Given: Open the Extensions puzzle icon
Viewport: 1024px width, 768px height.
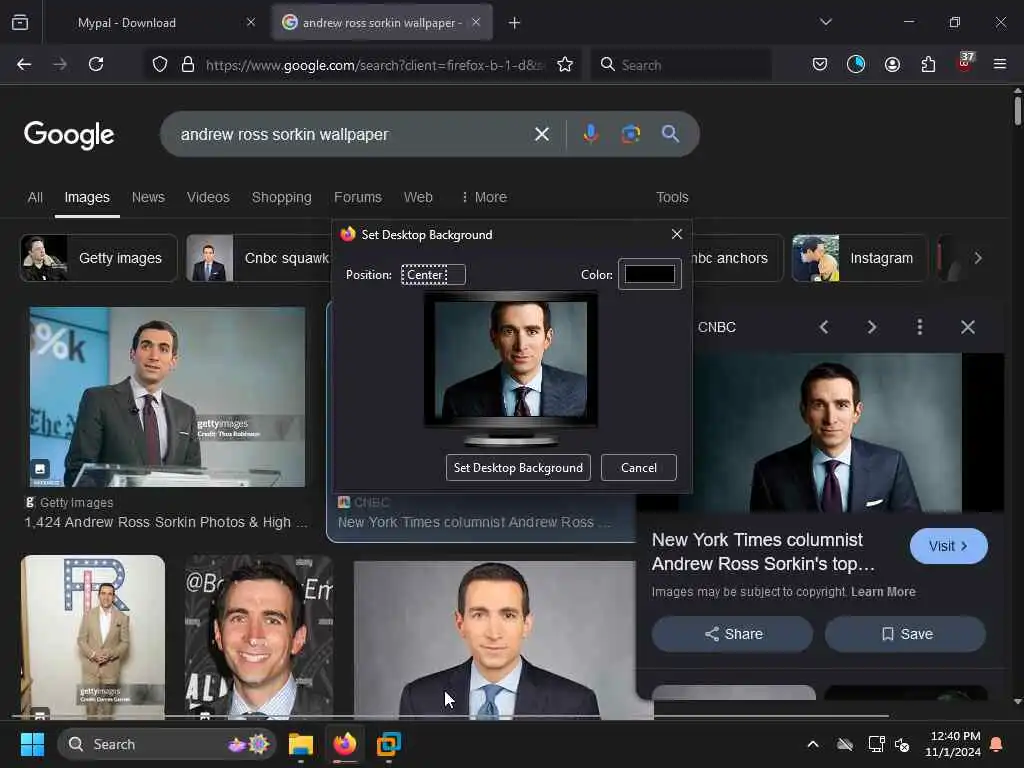Looking at the screenshot, I should 928,64.
